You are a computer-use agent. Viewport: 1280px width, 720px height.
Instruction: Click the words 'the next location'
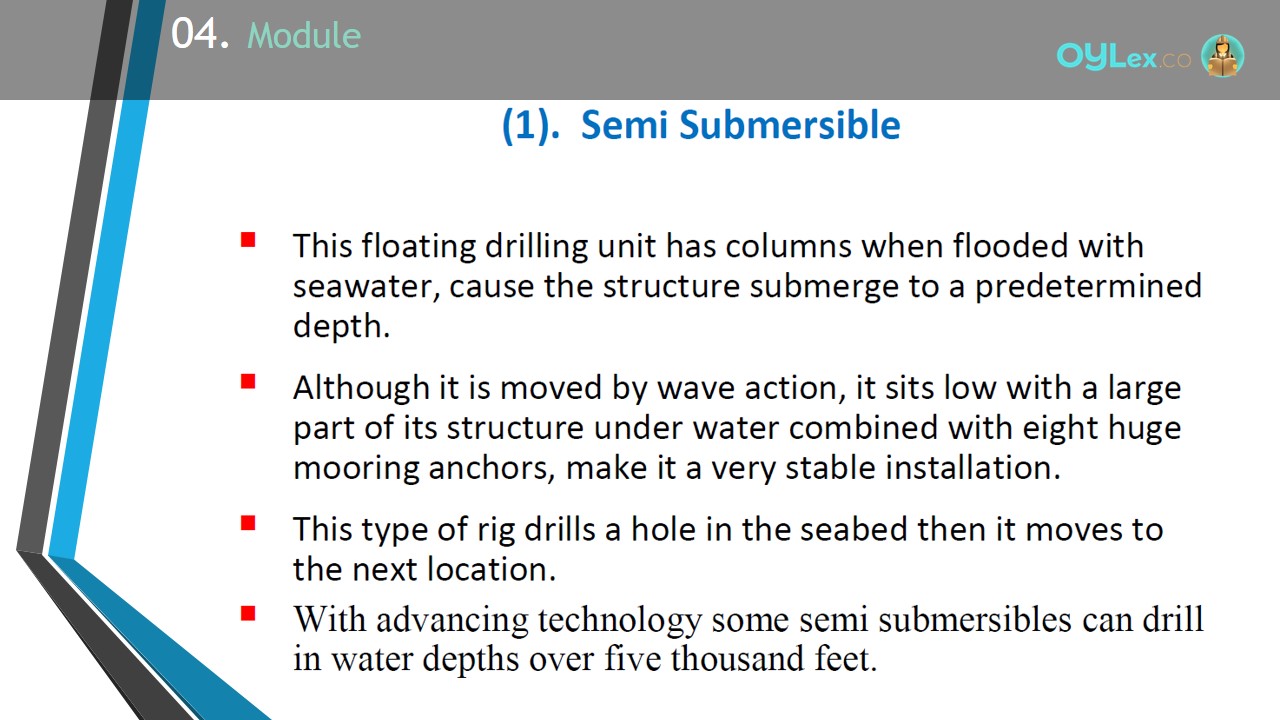click(422, 569)
